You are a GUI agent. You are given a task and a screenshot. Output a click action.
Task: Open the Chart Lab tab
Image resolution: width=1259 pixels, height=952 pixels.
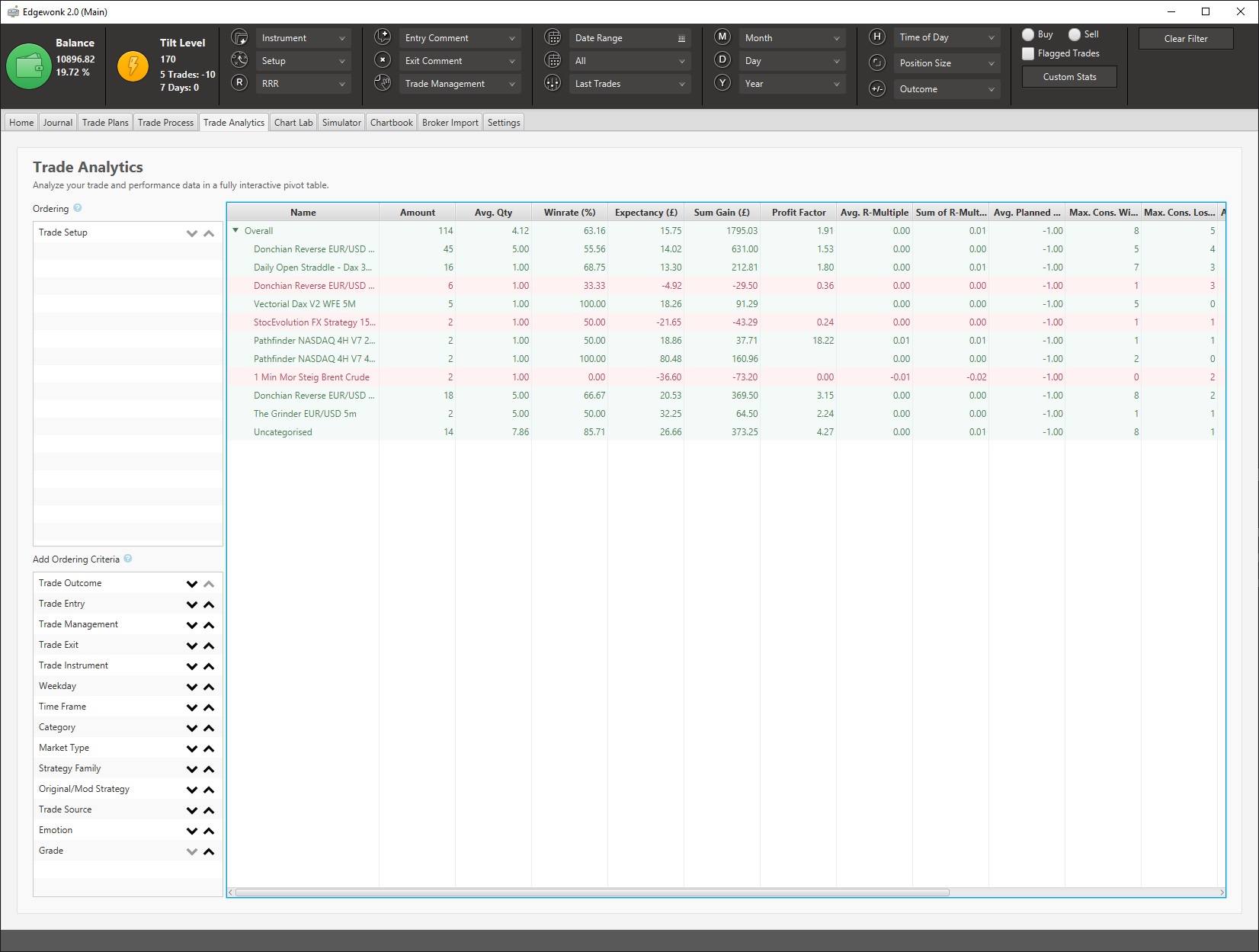pyautogui.click(x=293, y=123)
